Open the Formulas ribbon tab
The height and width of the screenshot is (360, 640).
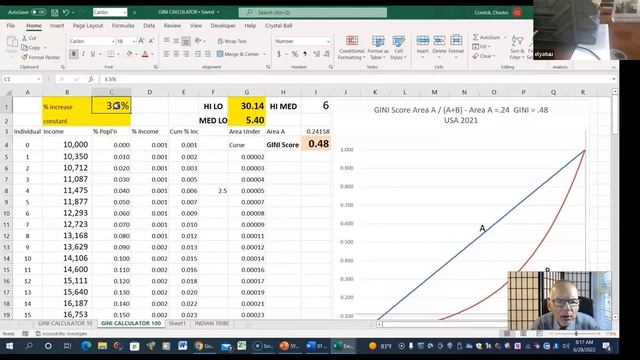(x=123, y=25)
